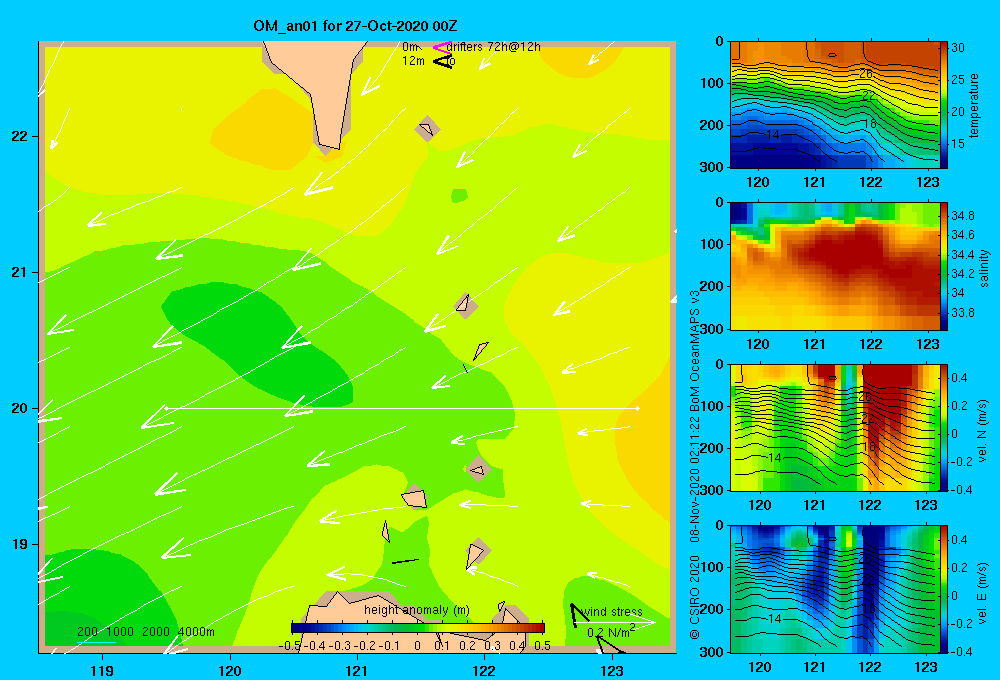Image resolution: width=1000 pixels, height=680 pixels.
Task: Click the black wind stress reference arrow
Action: coord(578,614)
